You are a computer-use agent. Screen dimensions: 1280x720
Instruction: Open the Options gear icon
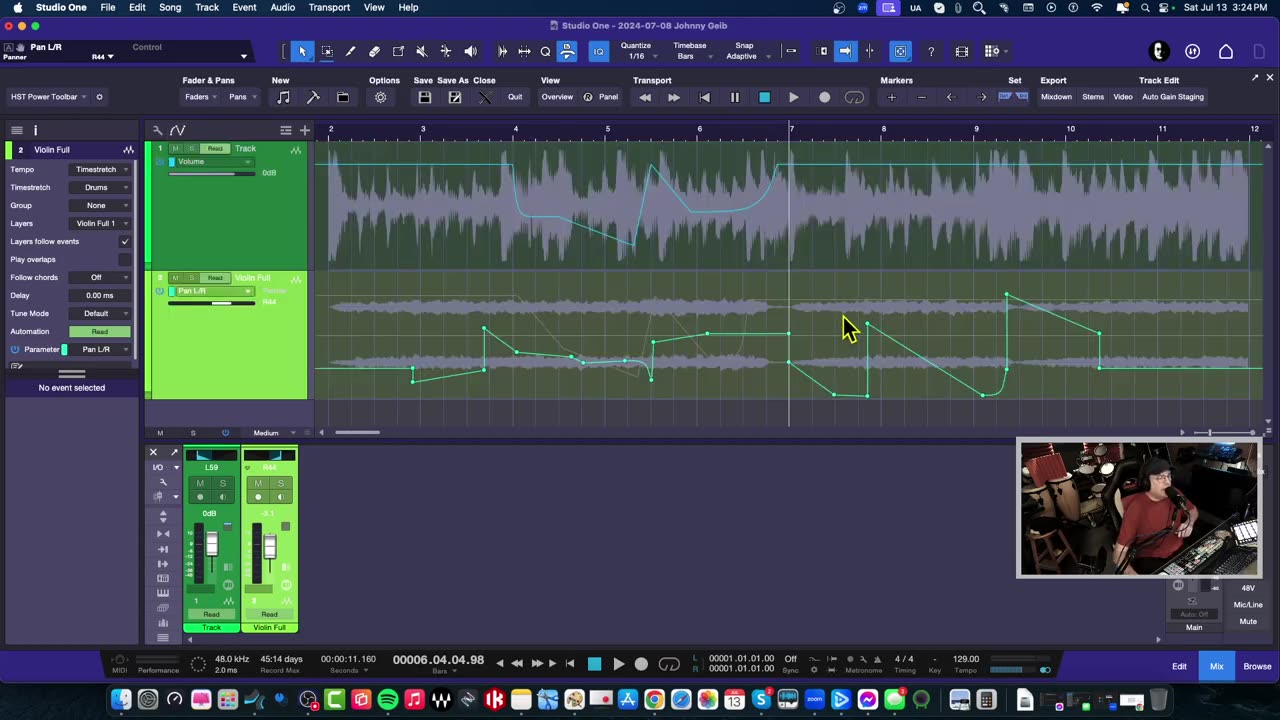coord(380,97)
